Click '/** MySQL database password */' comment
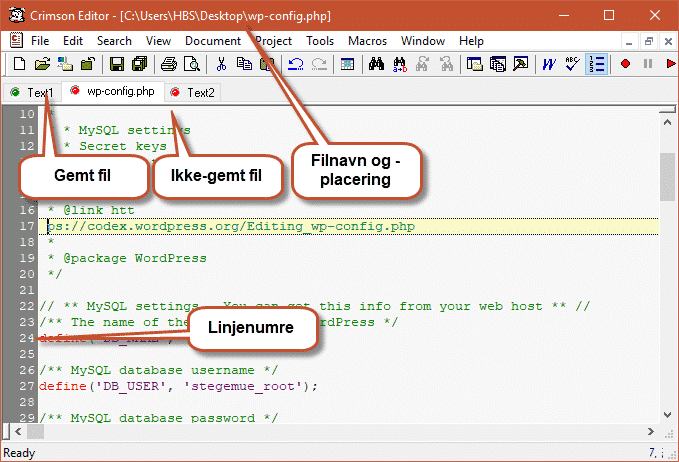Screen dimensions: 679x462 (x=158, y=418)
